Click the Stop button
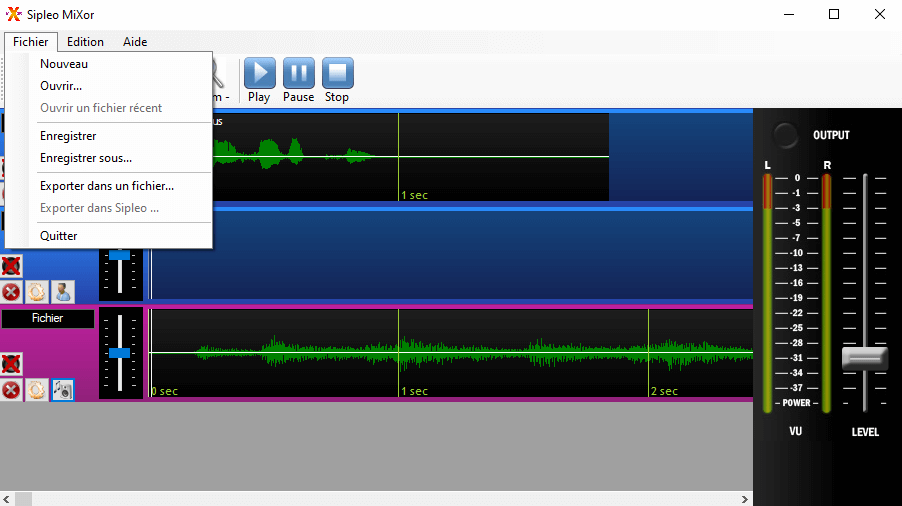 [337, 80]
